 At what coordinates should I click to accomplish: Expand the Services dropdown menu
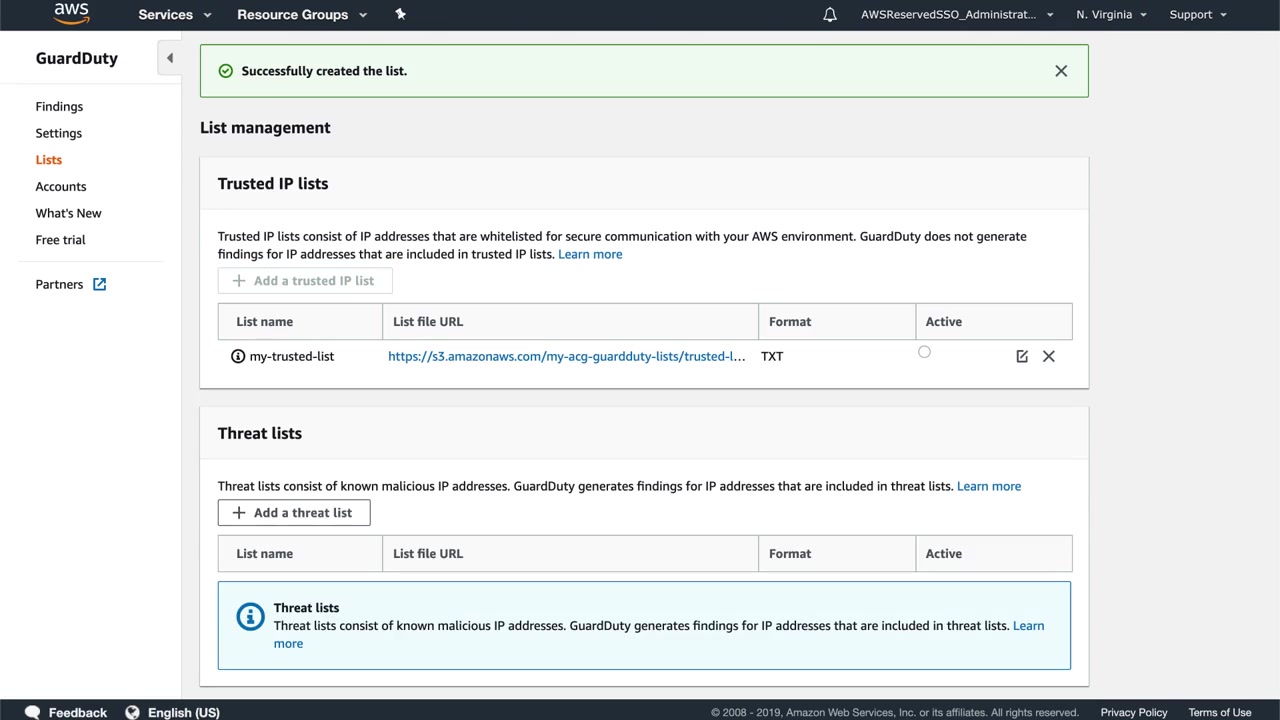[x=175, y=15]
